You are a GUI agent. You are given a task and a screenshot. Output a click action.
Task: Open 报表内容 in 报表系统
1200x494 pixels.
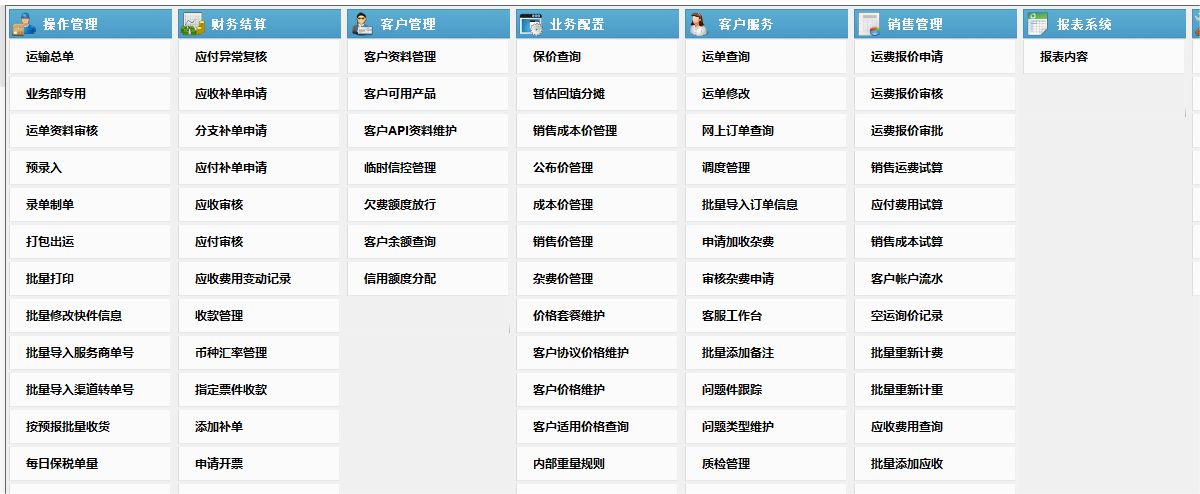(1064, 57)
